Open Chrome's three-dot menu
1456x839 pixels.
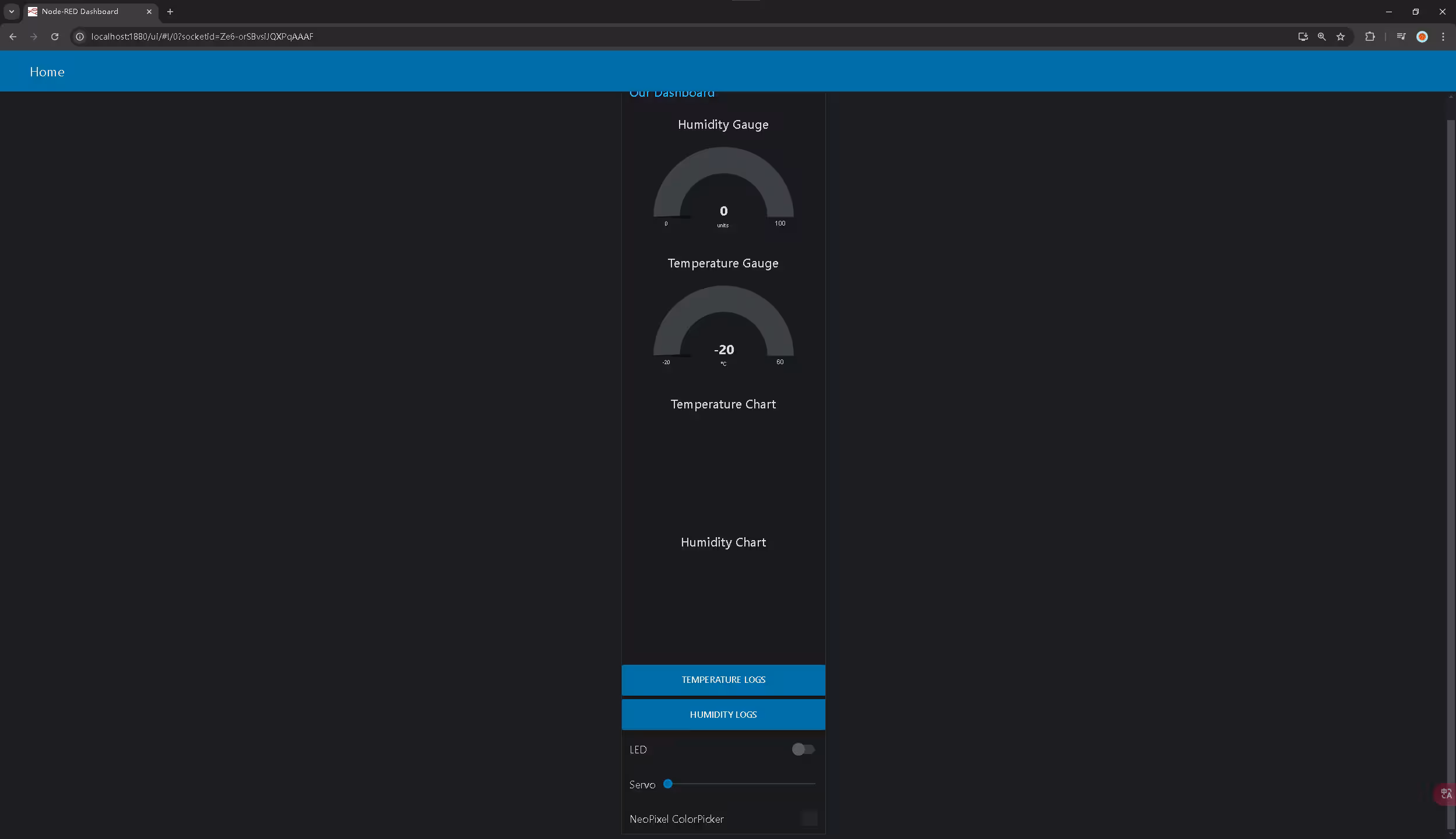1443,37
